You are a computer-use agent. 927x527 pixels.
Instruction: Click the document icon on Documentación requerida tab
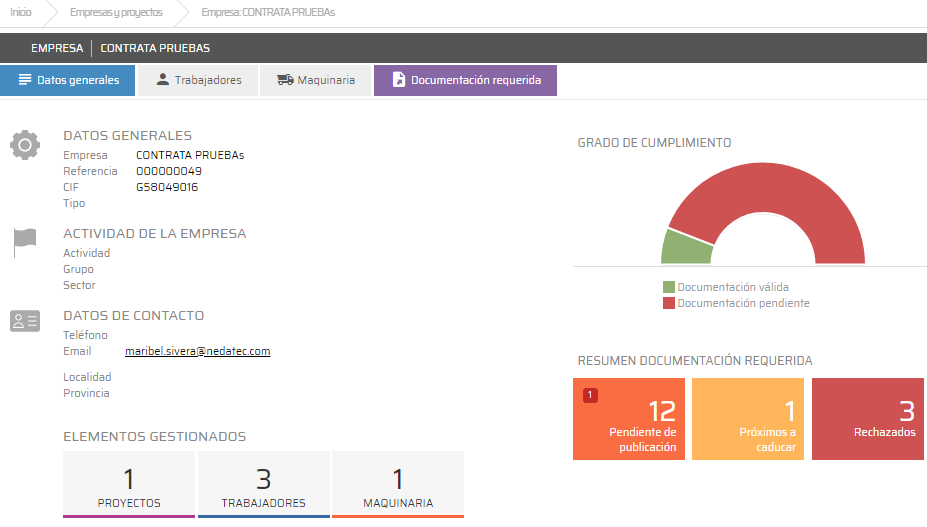pos(398,80)
